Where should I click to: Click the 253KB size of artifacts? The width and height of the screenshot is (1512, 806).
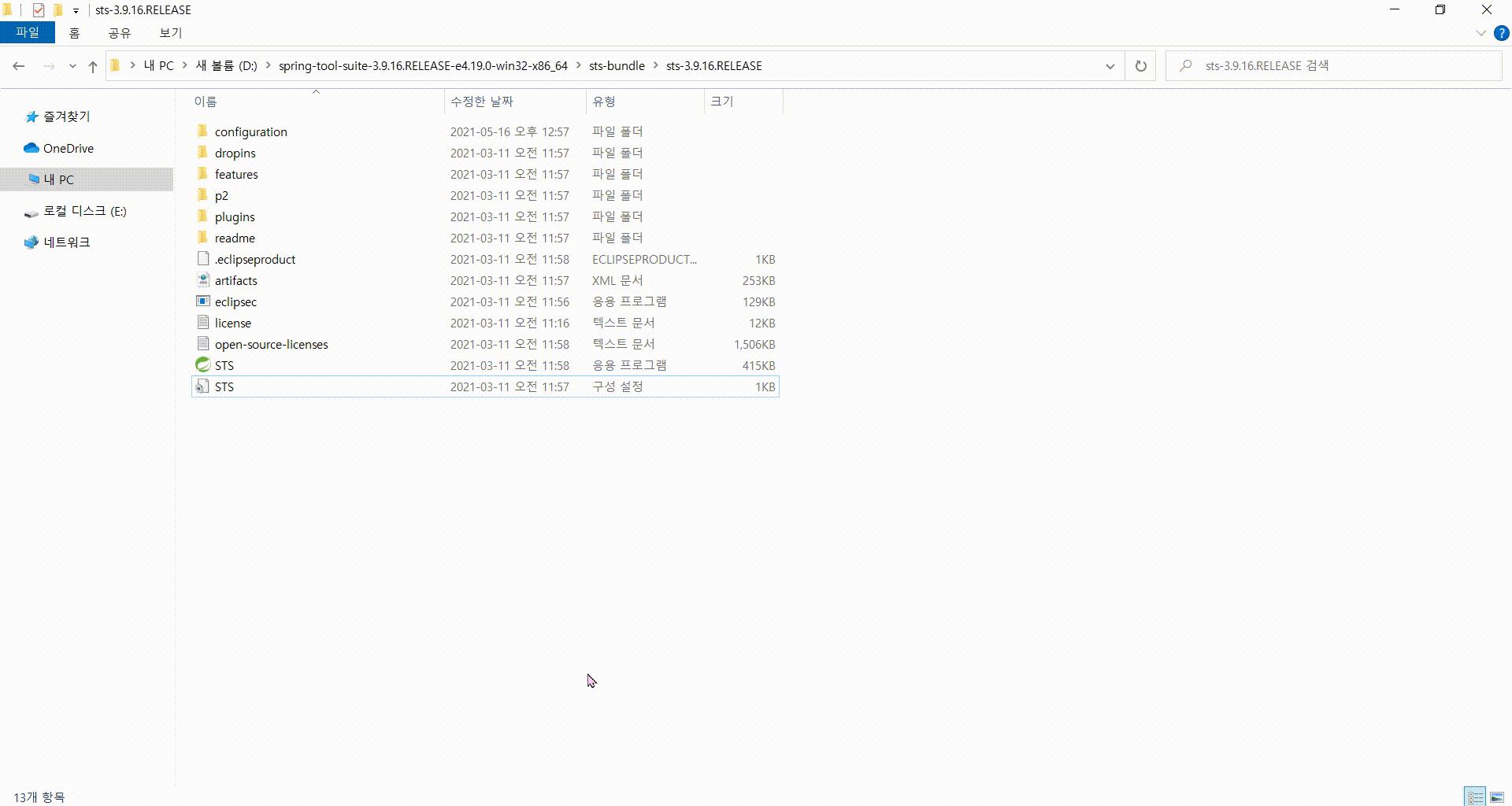point(758,280)
